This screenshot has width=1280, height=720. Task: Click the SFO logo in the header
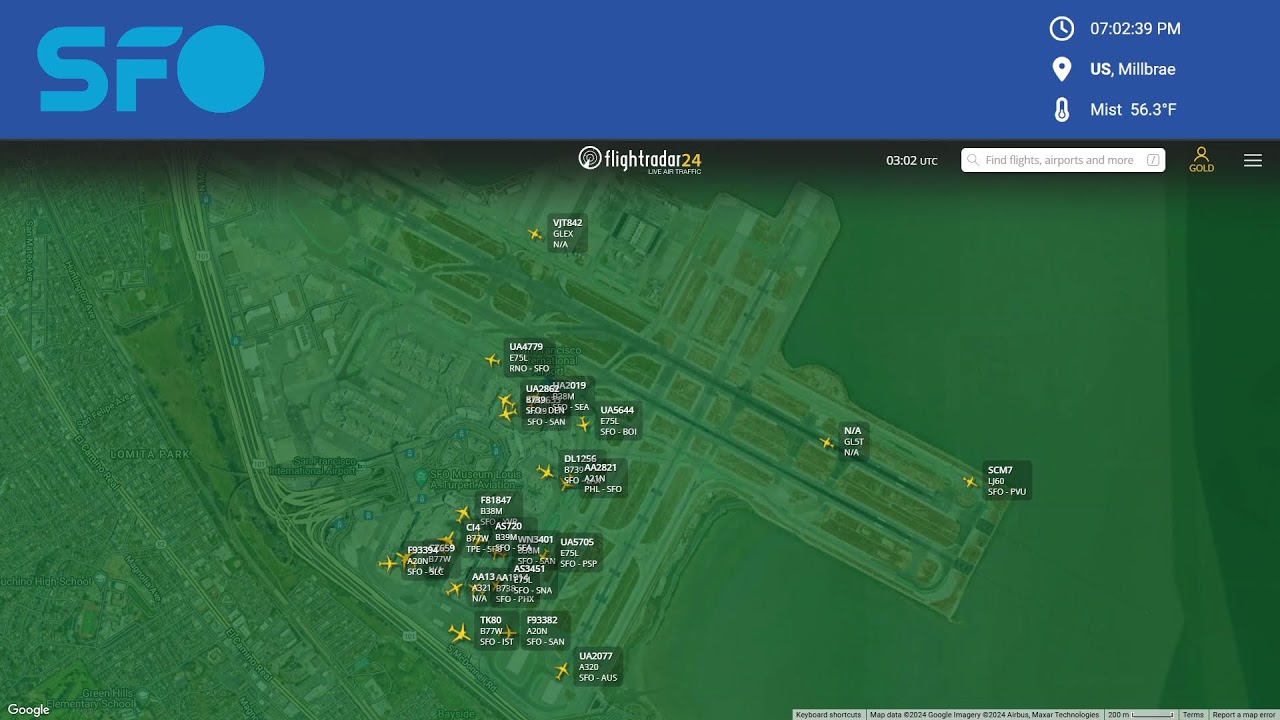click(x=151, y=69)
